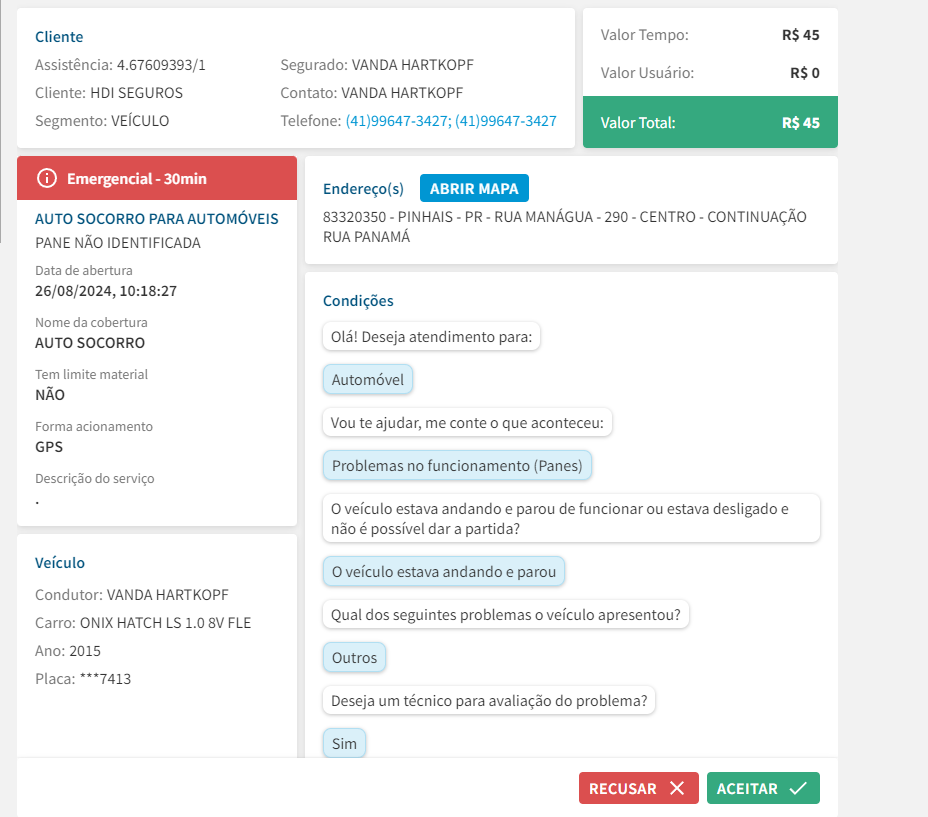Click PANE NÃO IDENTIFICADA text
The image size is (928, 817).
[118, 243]
